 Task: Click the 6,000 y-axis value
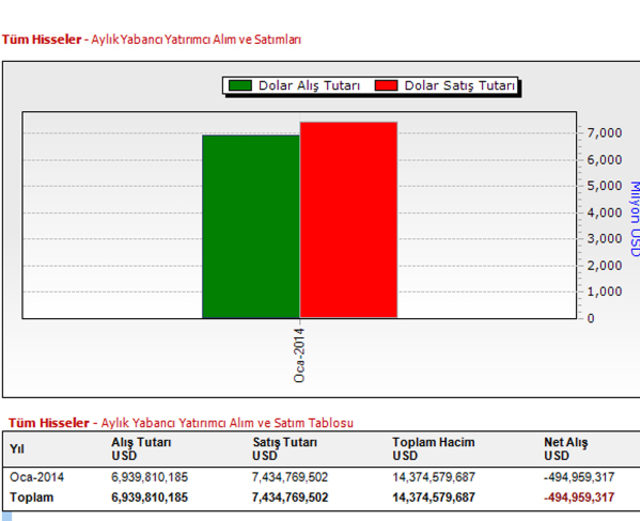(x=604, y=160)
